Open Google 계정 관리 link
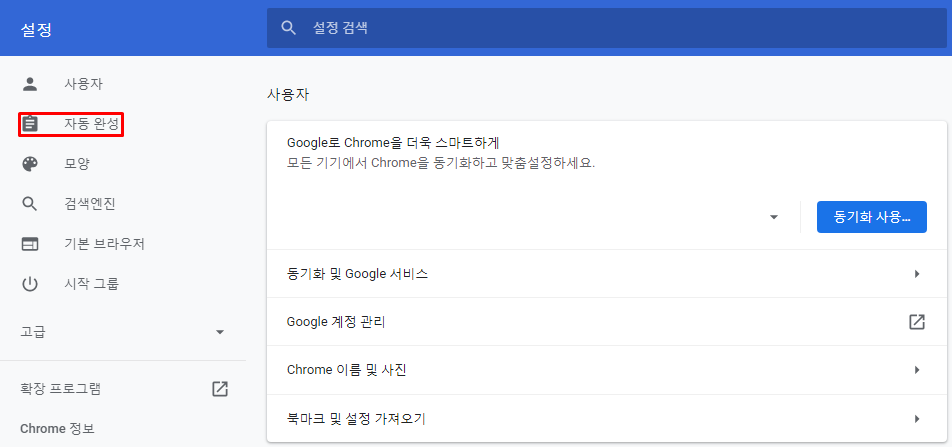The height and width of the screenshot is (447, 952). point(336,322)
